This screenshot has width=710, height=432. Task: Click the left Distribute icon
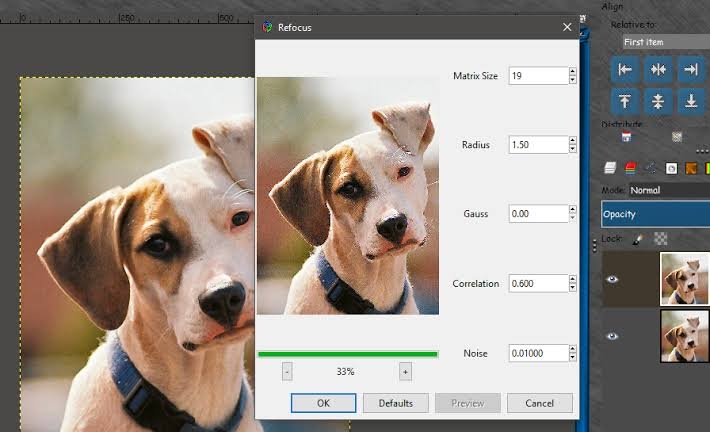(626, 137)
